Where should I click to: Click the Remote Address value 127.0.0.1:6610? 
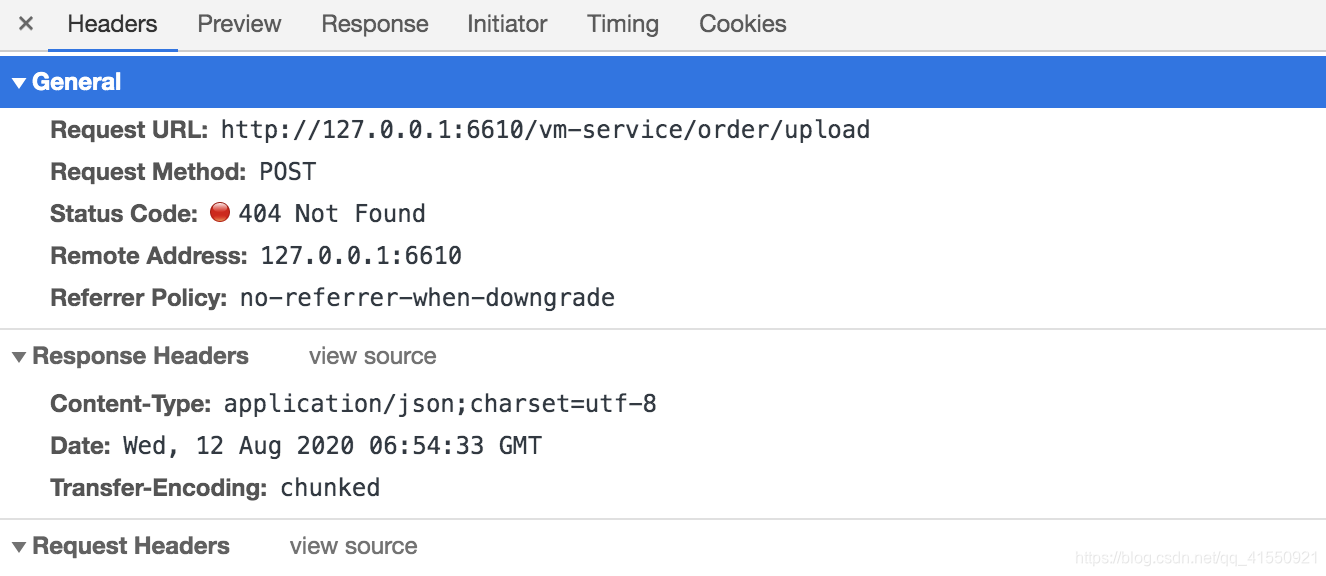coord(361,255)
